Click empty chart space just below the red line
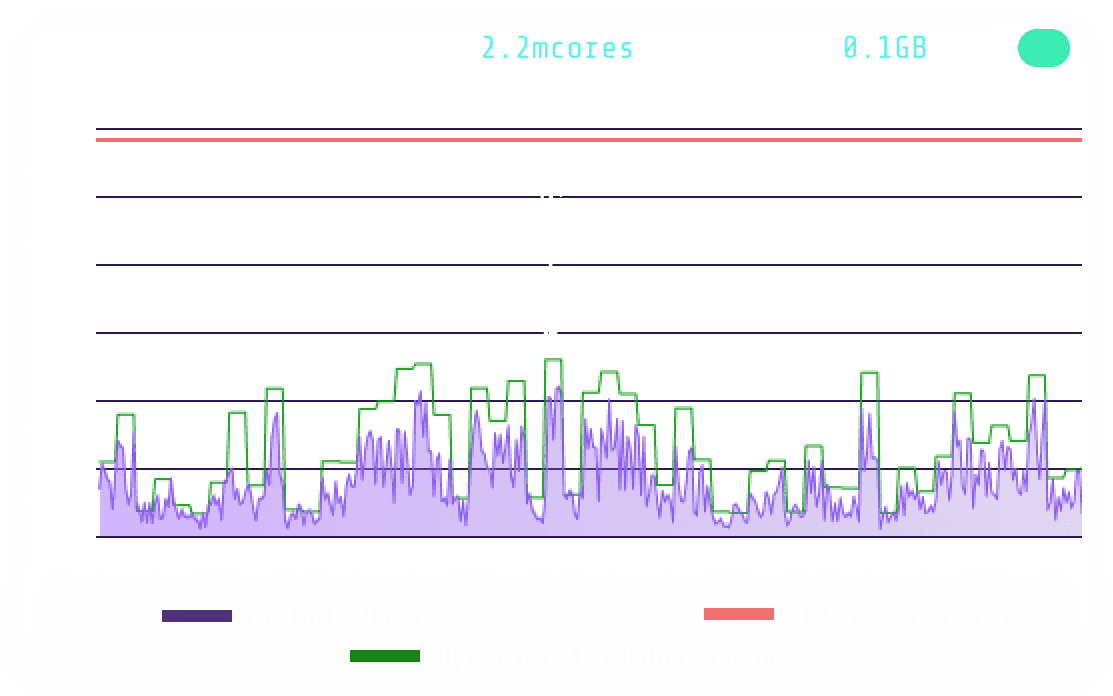This screenshot has height=696, width=1113. tap(588, 169)
